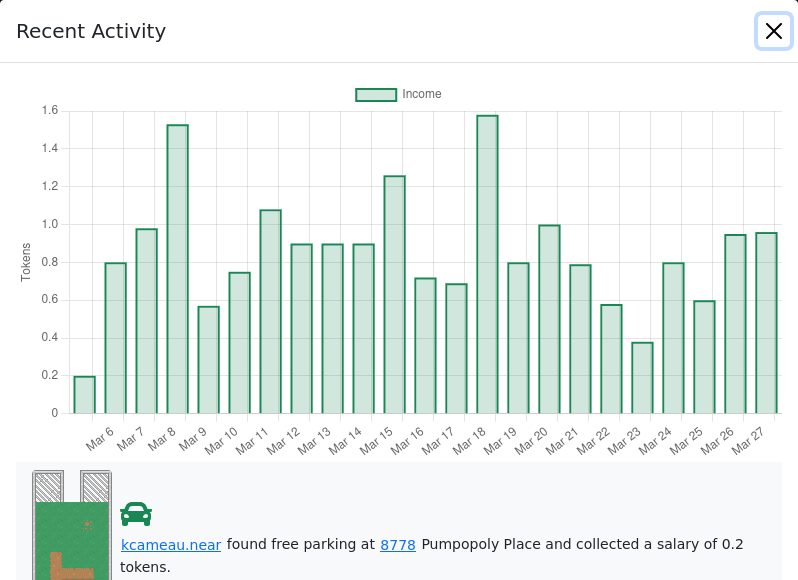The width and height of the screenshot is (798, 580).
Task: Close the Recent Activity dialog
Action: click(774, 31)
